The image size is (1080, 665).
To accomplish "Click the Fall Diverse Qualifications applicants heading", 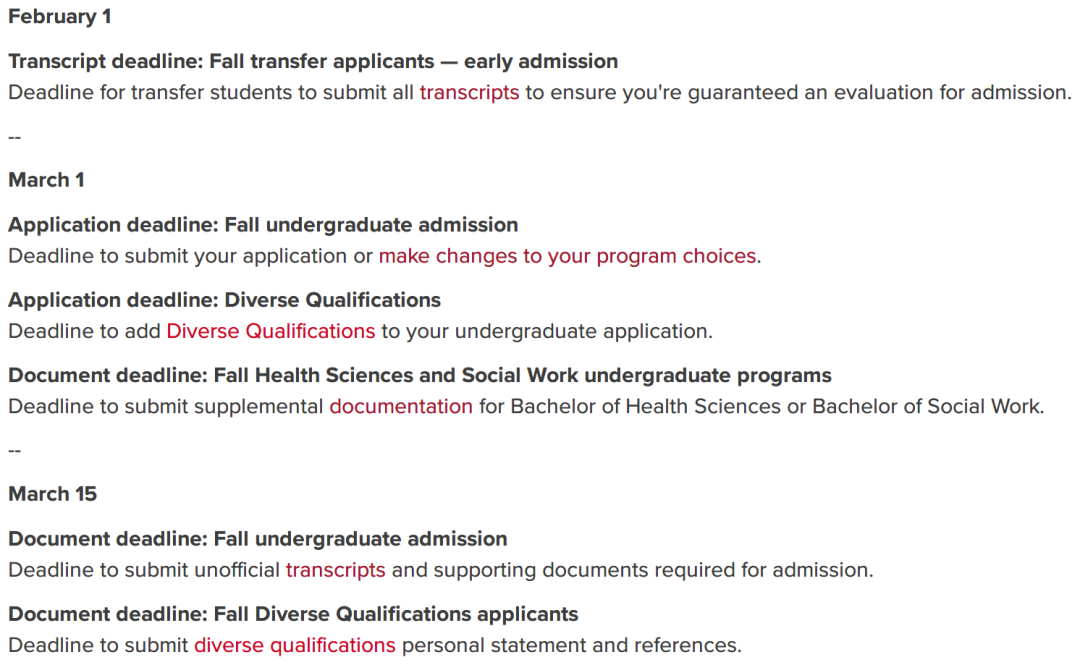I will pos(396,614).
